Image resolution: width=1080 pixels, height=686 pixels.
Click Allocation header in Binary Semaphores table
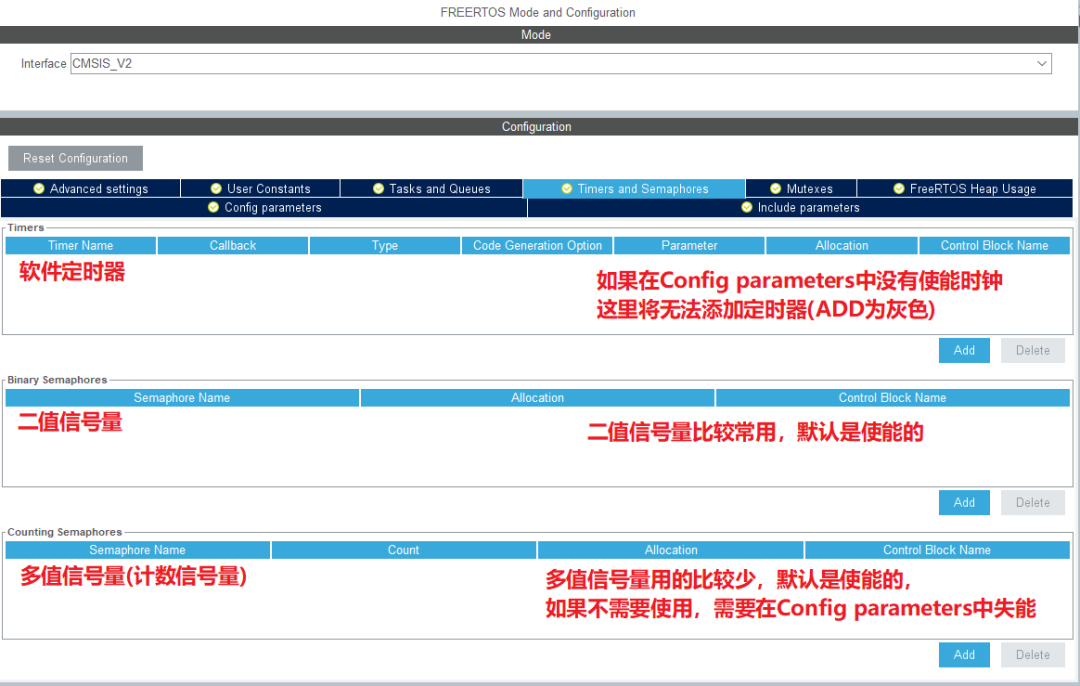coord(537,397)
